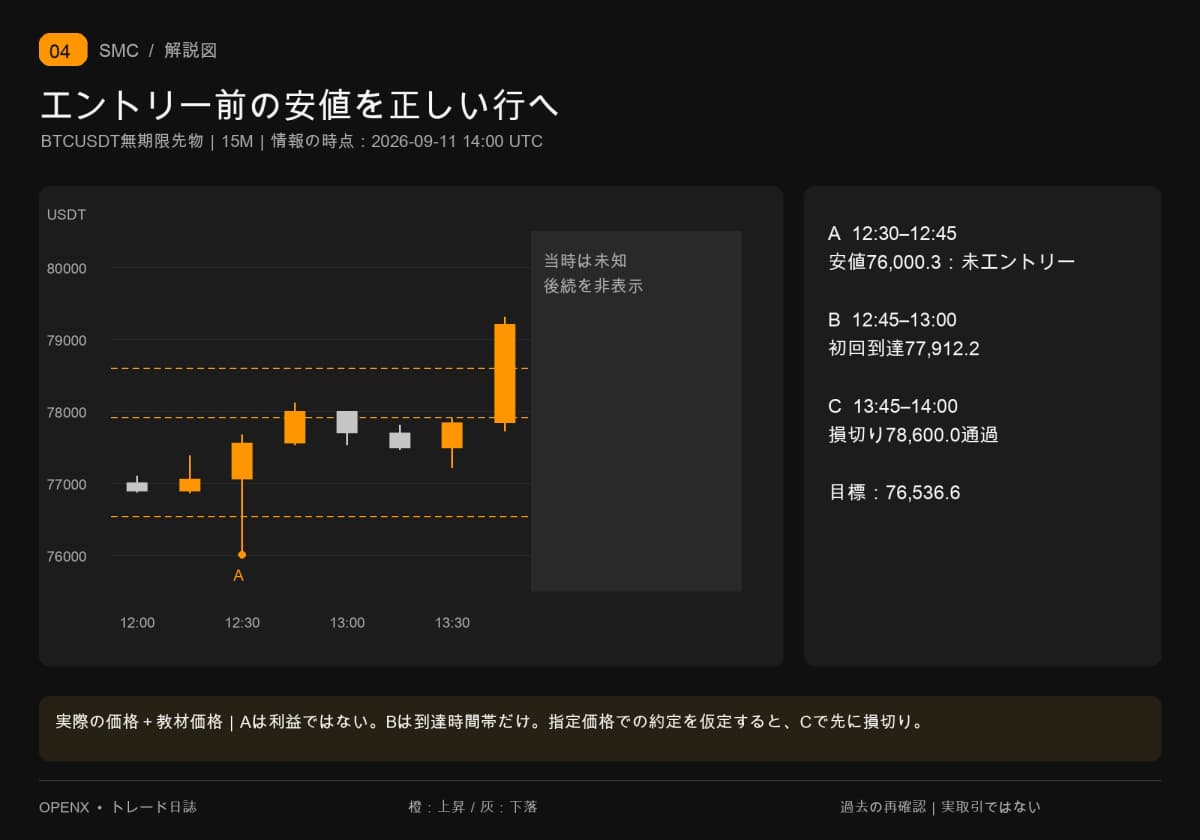Click the 目標：76,536.6 target line

tap(894, 493)
